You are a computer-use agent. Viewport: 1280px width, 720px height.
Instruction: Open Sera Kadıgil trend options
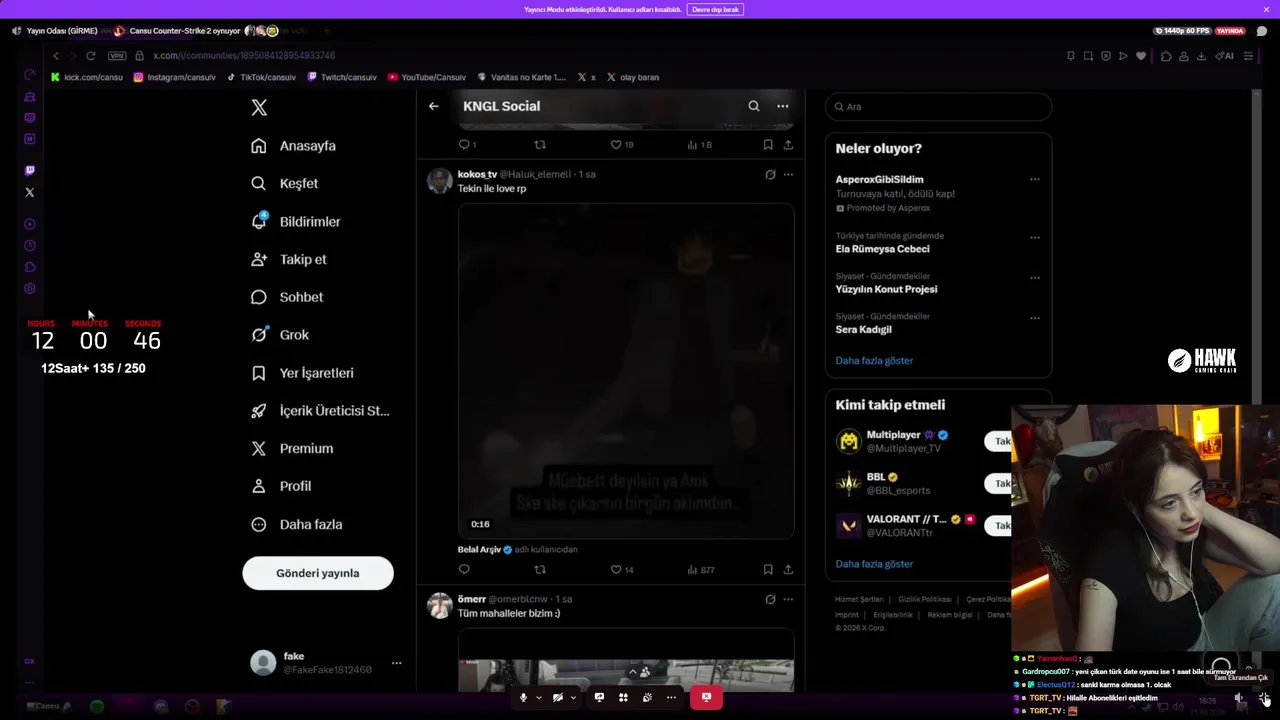tap(1034, 318)
